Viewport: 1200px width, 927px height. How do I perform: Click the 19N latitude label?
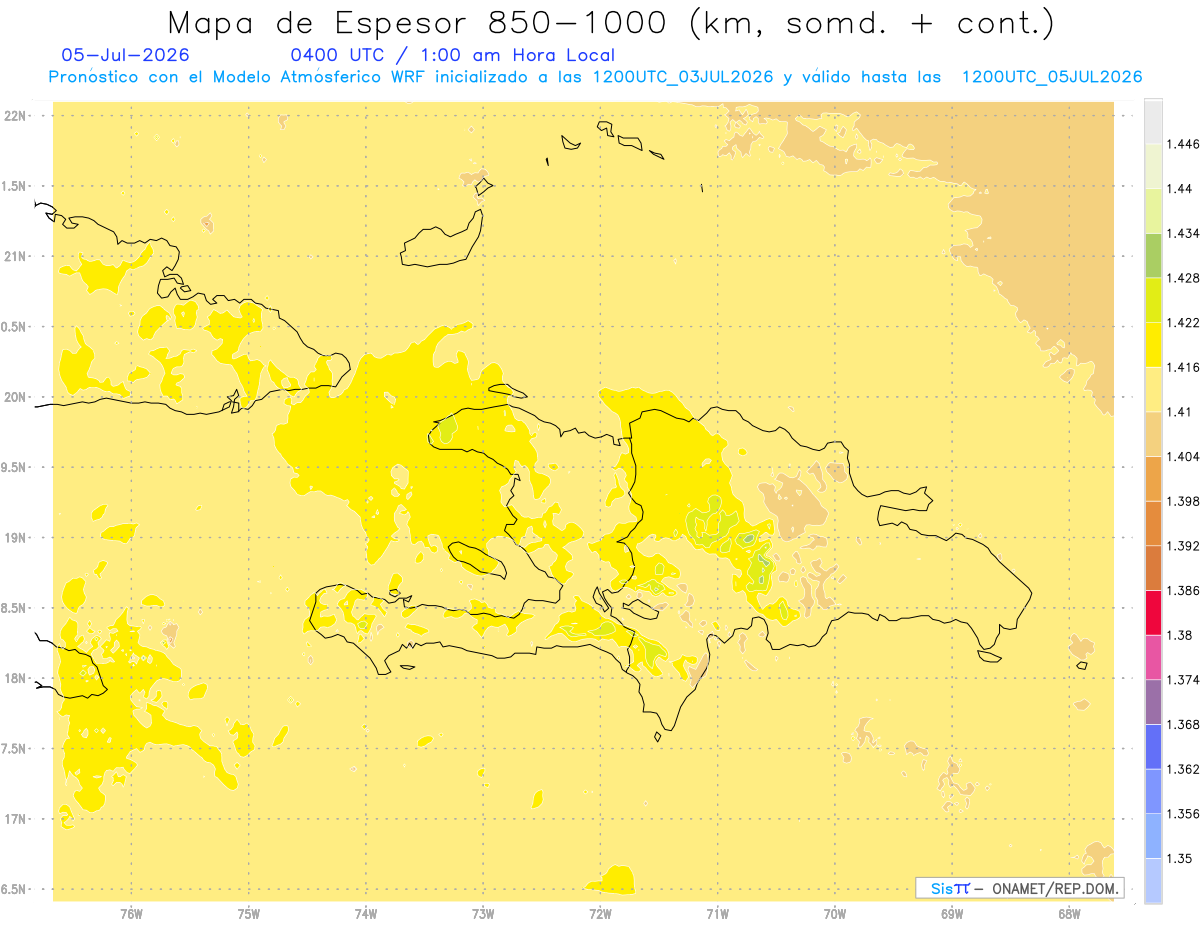pyautogui.click(x=14, y=538)
